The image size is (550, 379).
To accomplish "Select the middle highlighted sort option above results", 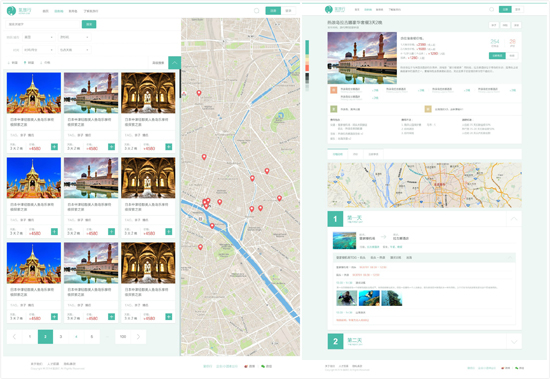I will pyautogui.click(x=29, y=62).
